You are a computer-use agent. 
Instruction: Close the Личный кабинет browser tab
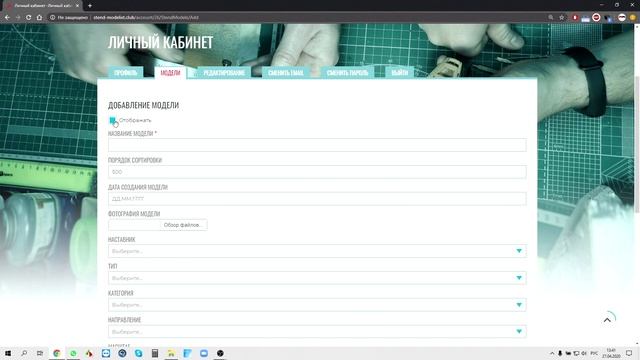(77, 6)
